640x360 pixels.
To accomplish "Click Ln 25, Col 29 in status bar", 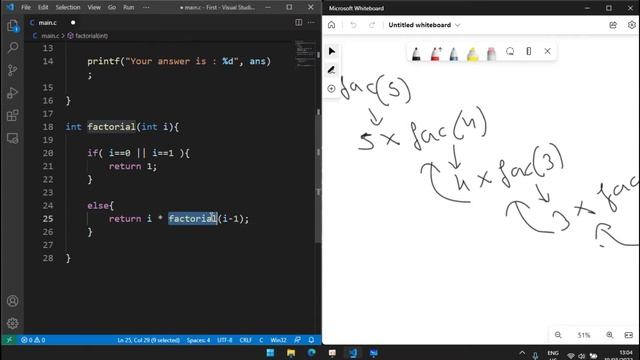I will 148,340.
